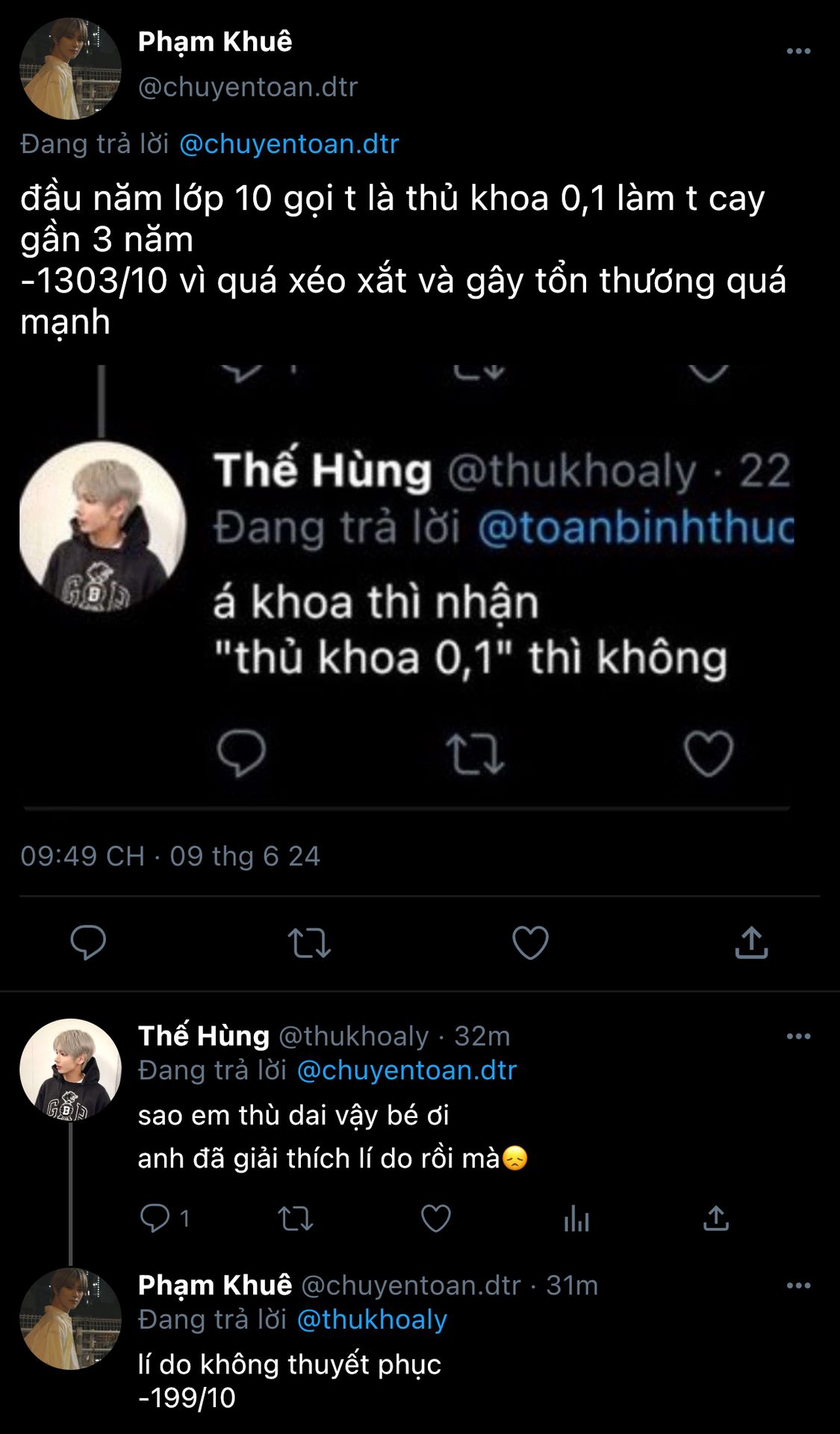Retweet the main tweet
Image resolution: width=840 pixels, height=1434 pixels.
309,942
